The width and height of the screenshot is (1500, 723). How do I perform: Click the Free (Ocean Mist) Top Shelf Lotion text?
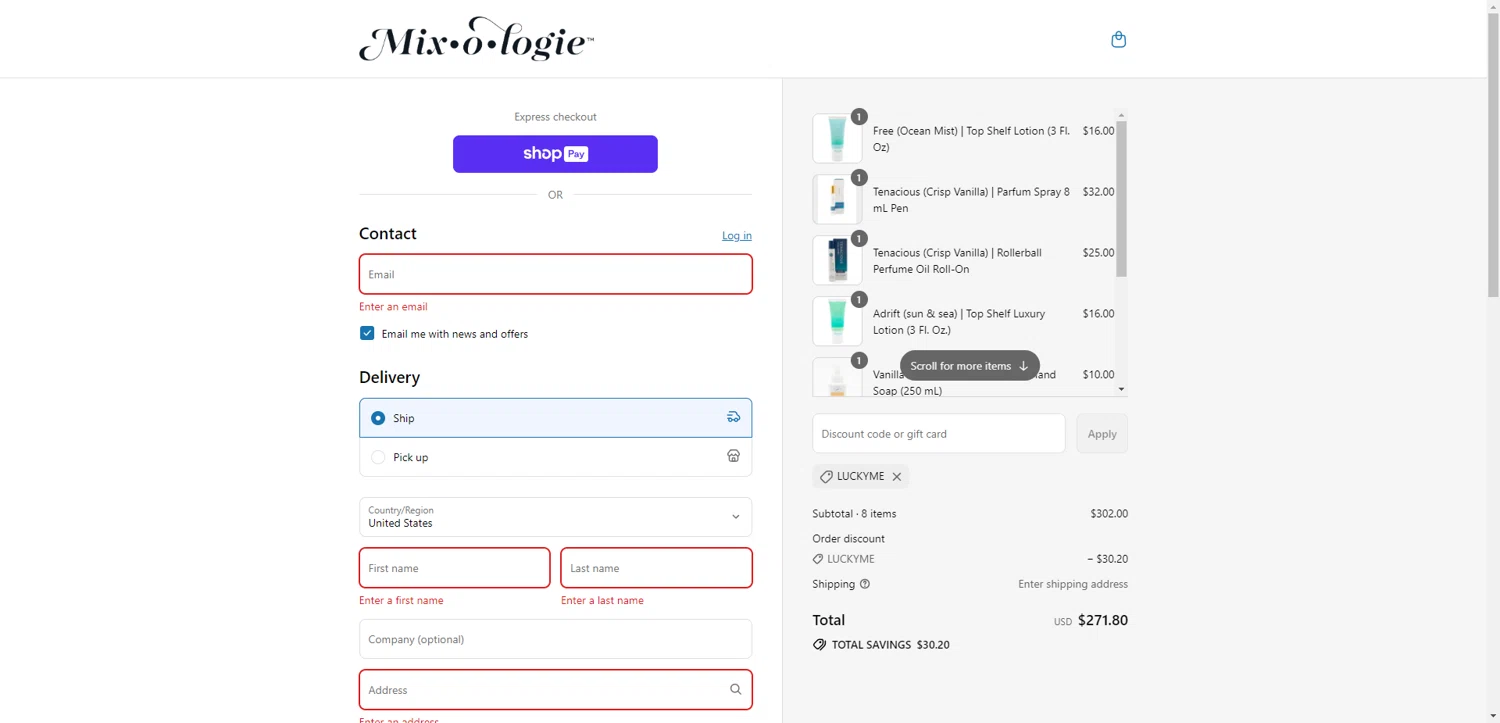click(971, 139)
